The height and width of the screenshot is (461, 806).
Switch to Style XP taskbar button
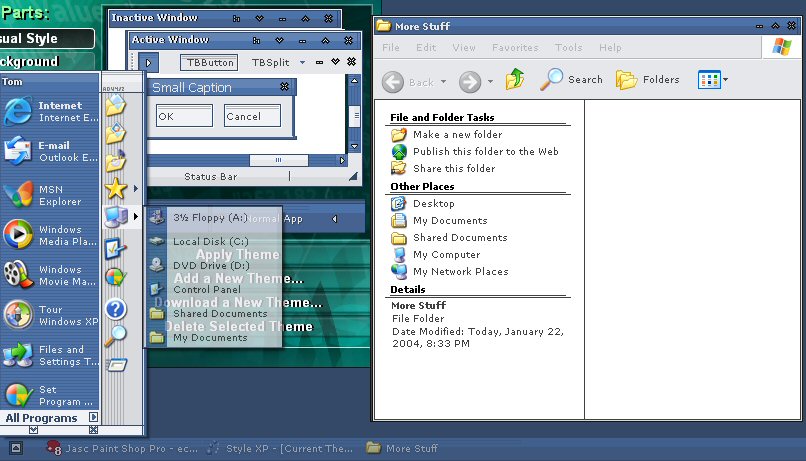point(280,448)
